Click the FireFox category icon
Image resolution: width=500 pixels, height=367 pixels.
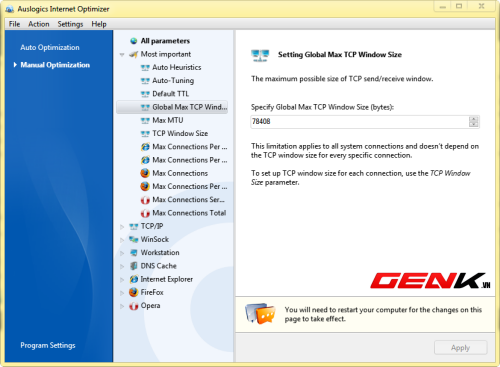(x=134, y=293)
